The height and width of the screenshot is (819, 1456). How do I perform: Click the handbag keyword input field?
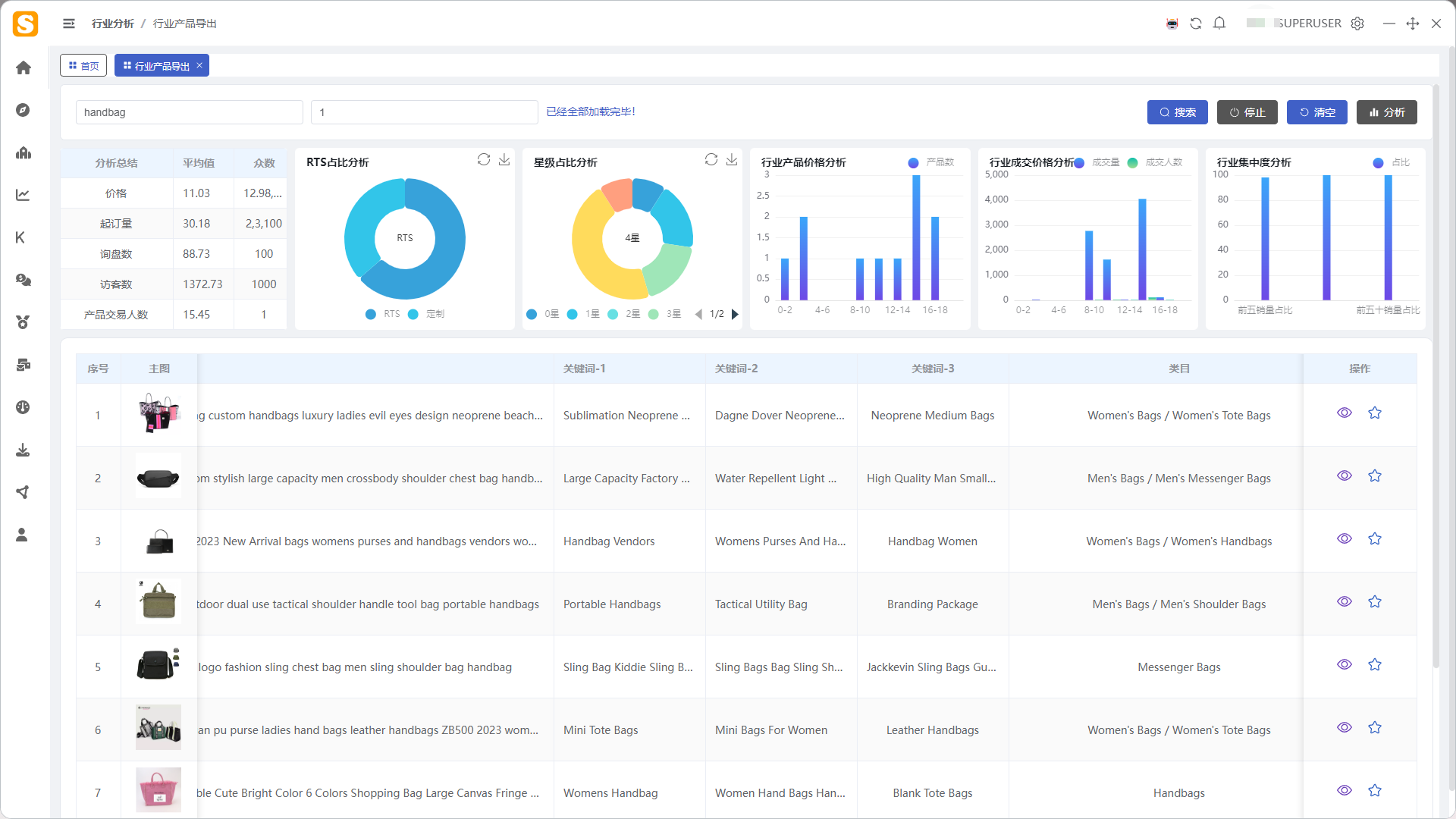[x=190, y=112]
